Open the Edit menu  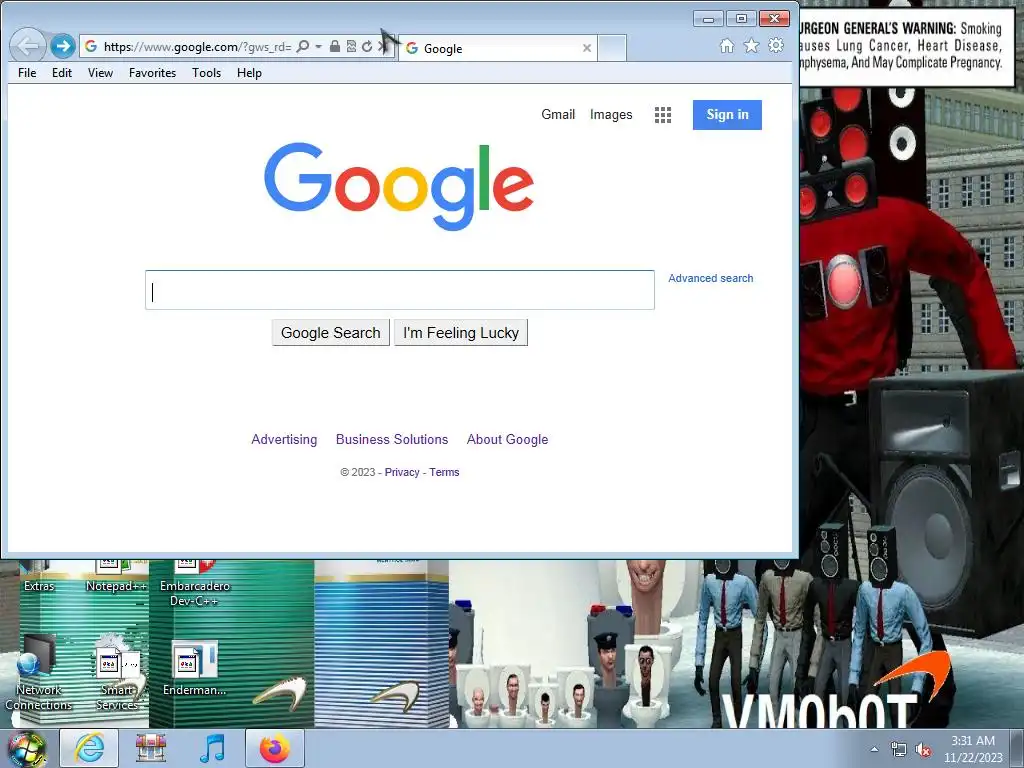[x=62, y=72]
